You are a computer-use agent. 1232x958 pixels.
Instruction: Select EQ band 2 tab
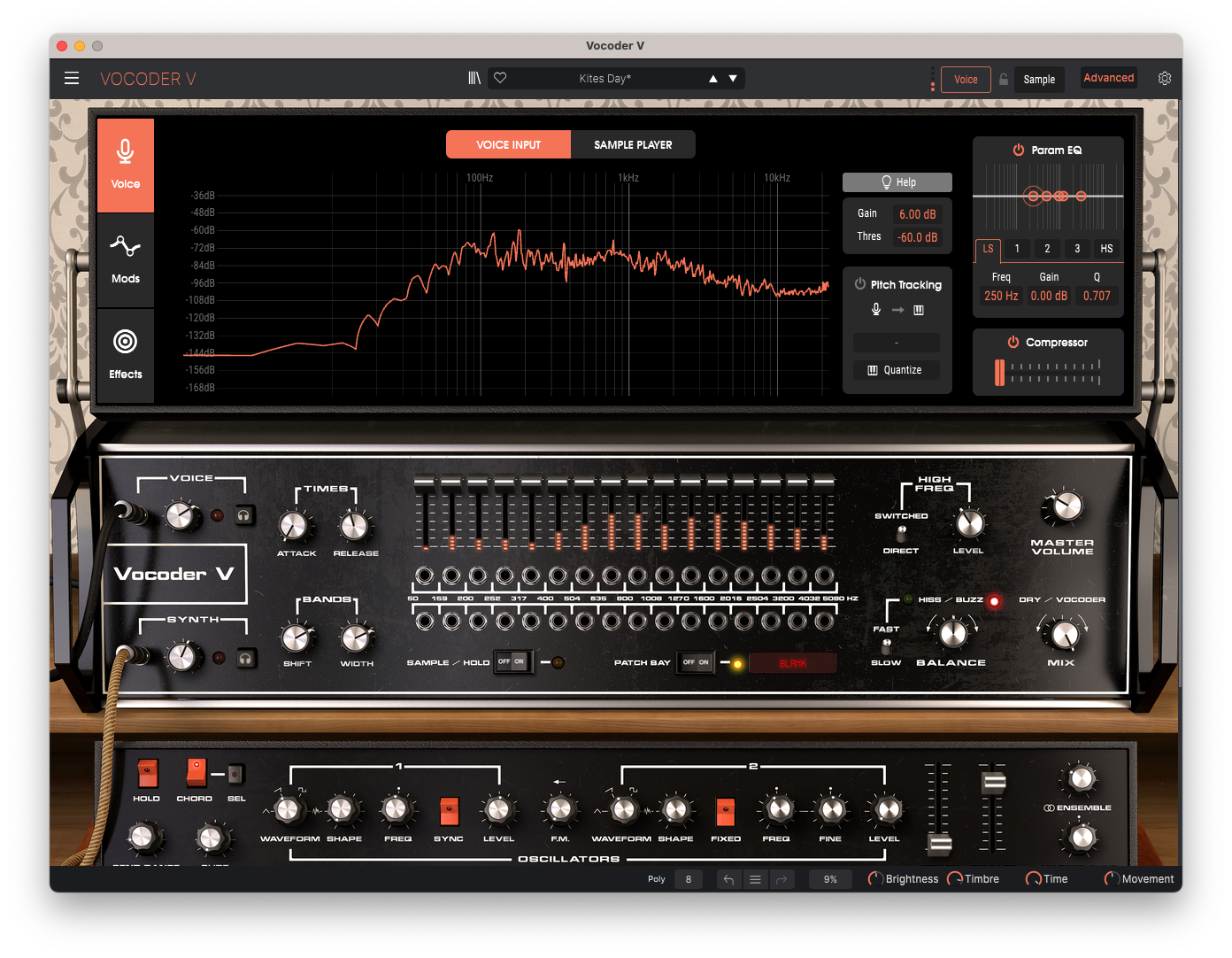(x=1047, y=249)
